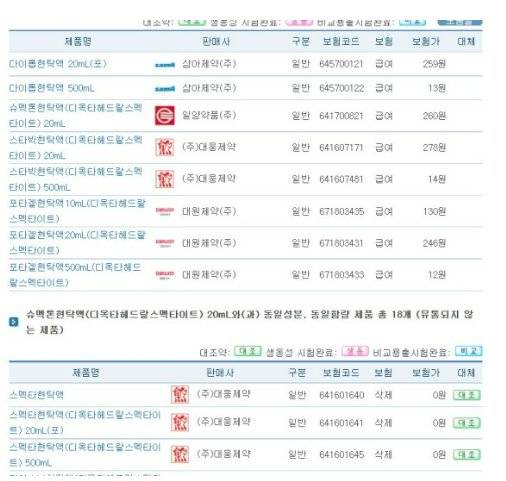
Task: Open the 슈멕톤현탁액(디옥타헤드랄스멕타이트) 20mL link
Action: [x=76, y=116]
